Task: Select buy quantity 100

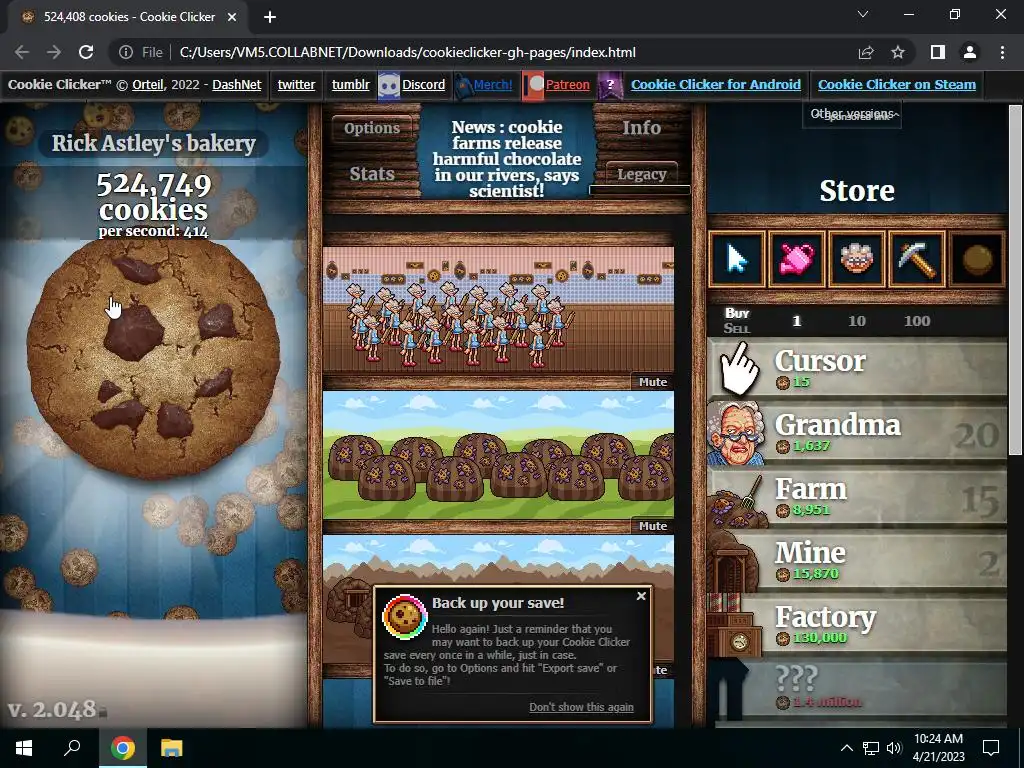Action: (x=917, y=321)
